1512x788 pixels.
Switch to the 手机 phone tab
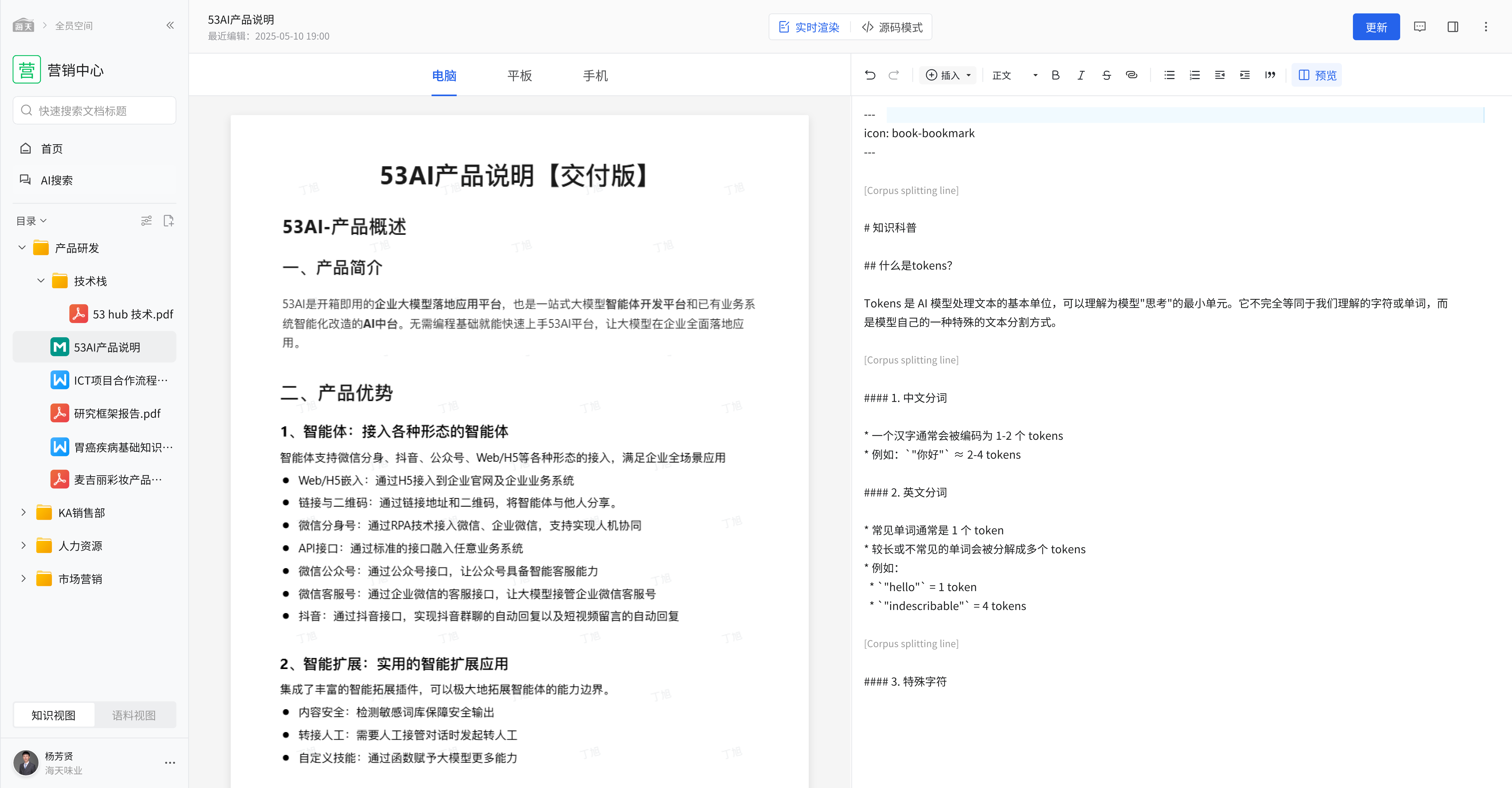(595, 76)
